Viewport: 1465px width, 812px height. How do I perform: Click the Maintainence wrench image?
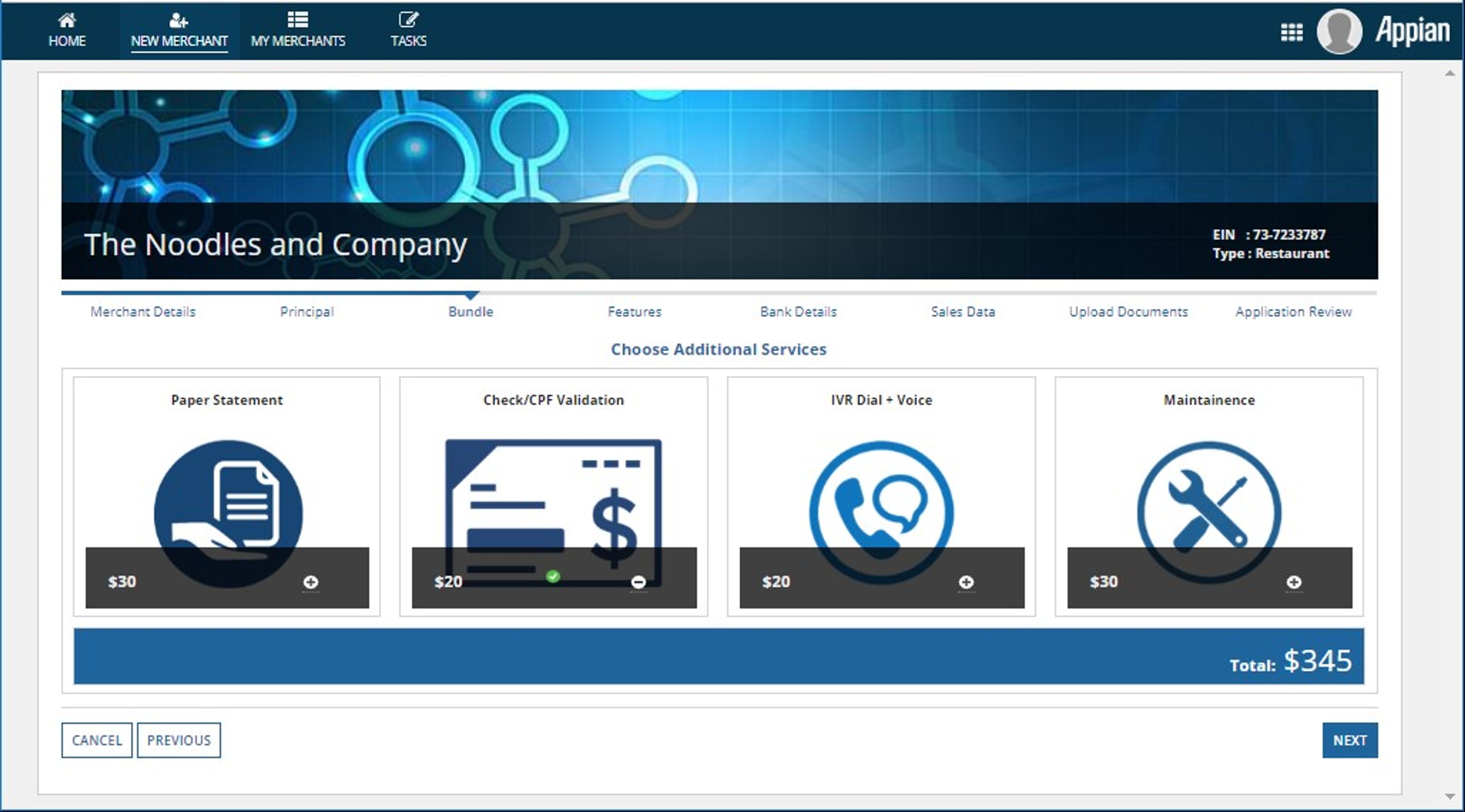pyautogui.click(x=1209, y=513)
